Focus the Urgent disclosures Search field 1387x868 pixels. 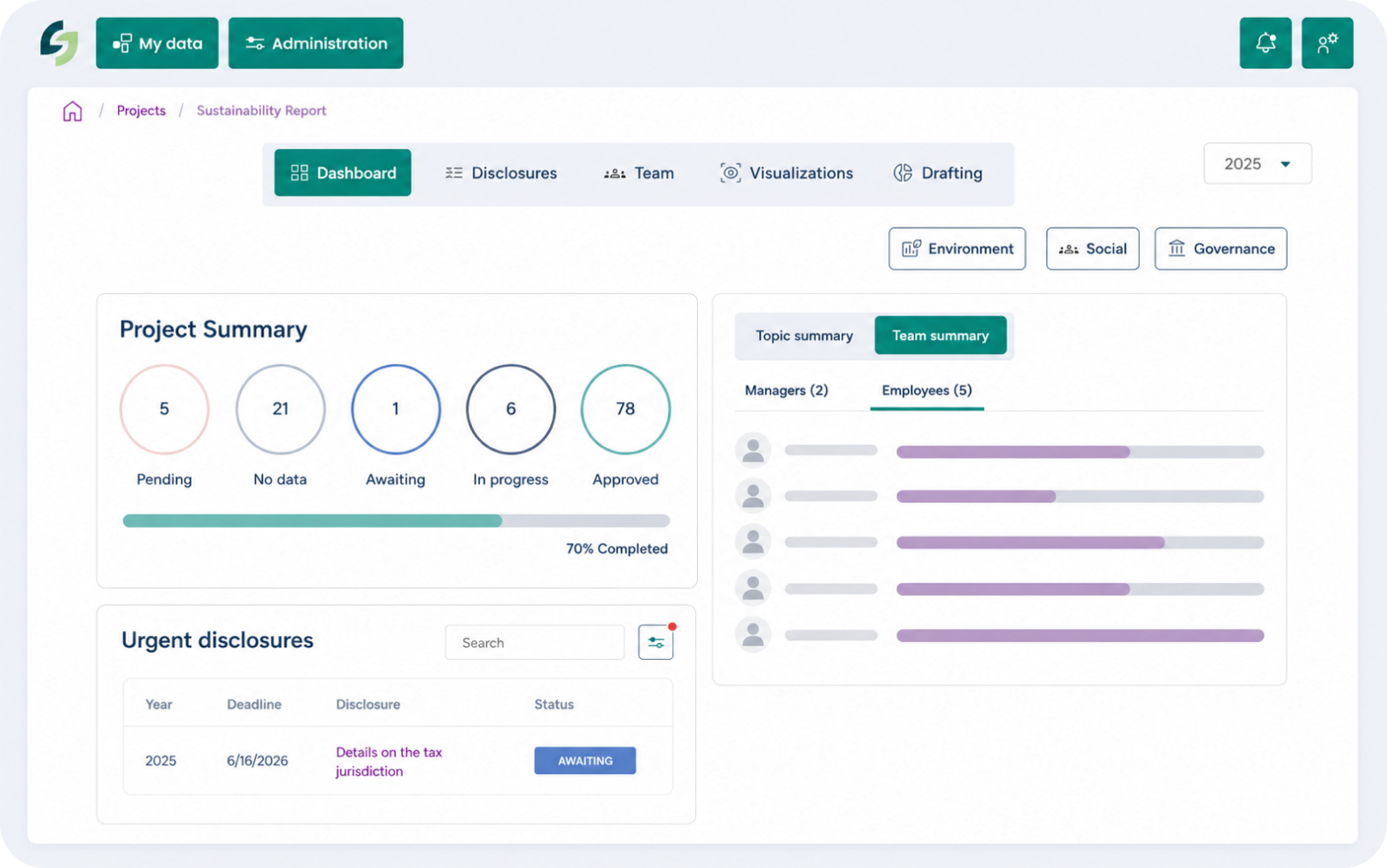pos(534,642)
